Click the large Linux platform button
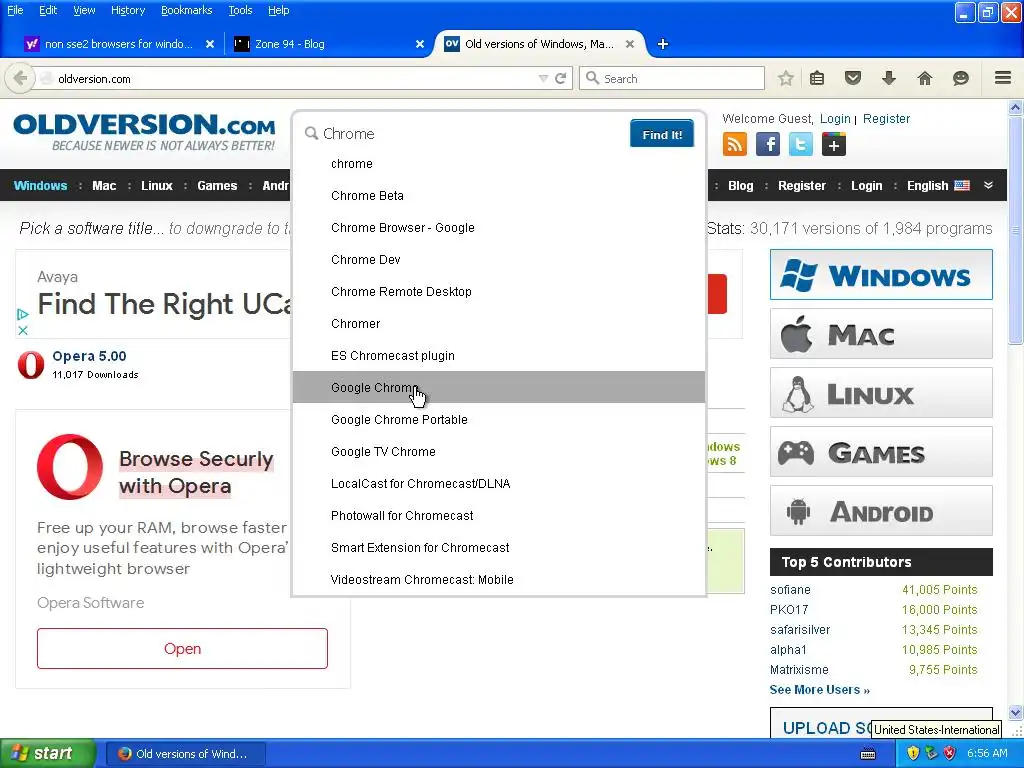 point(881,393)
